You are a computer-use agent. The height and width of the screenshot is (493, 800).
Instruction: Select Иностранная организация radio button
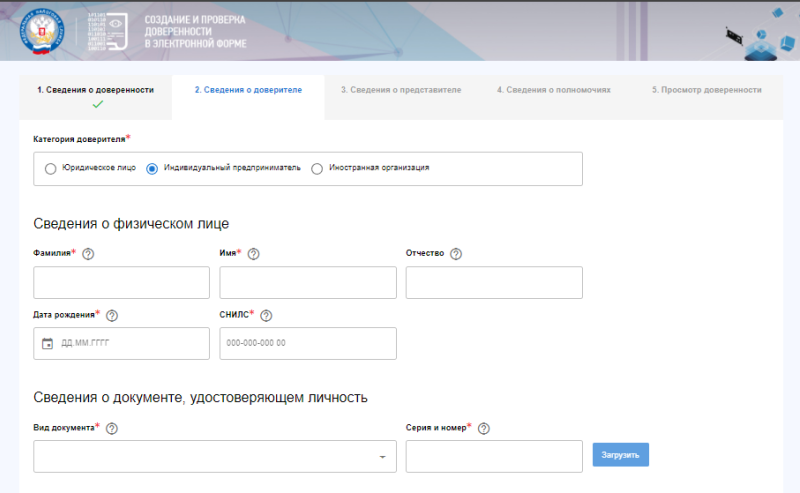pyautogui.click(x=317, y=168)
